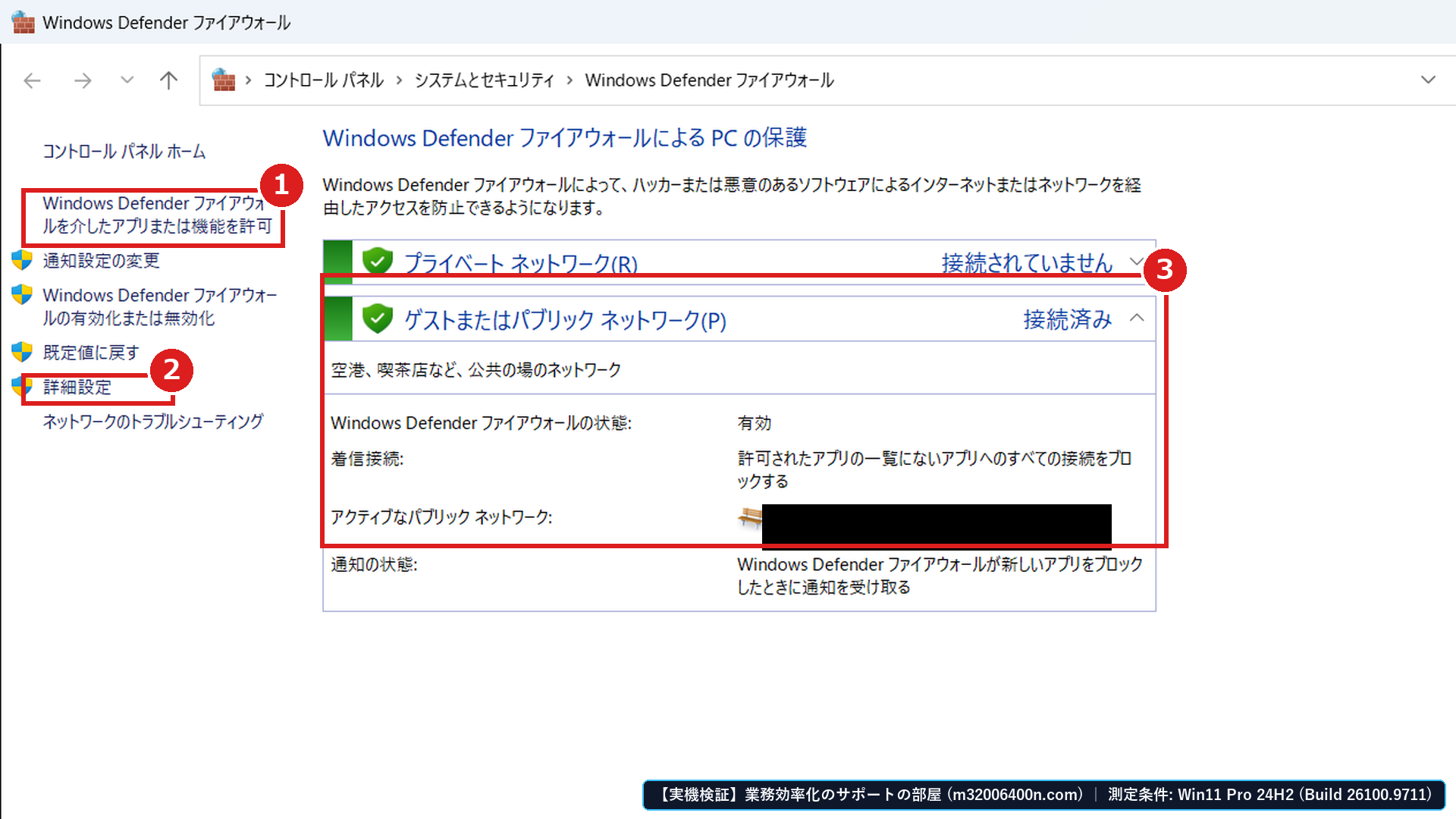Screen dimensions: 1456x819
Task: Open allow apps through firewall link
Action: pos(157,215)
